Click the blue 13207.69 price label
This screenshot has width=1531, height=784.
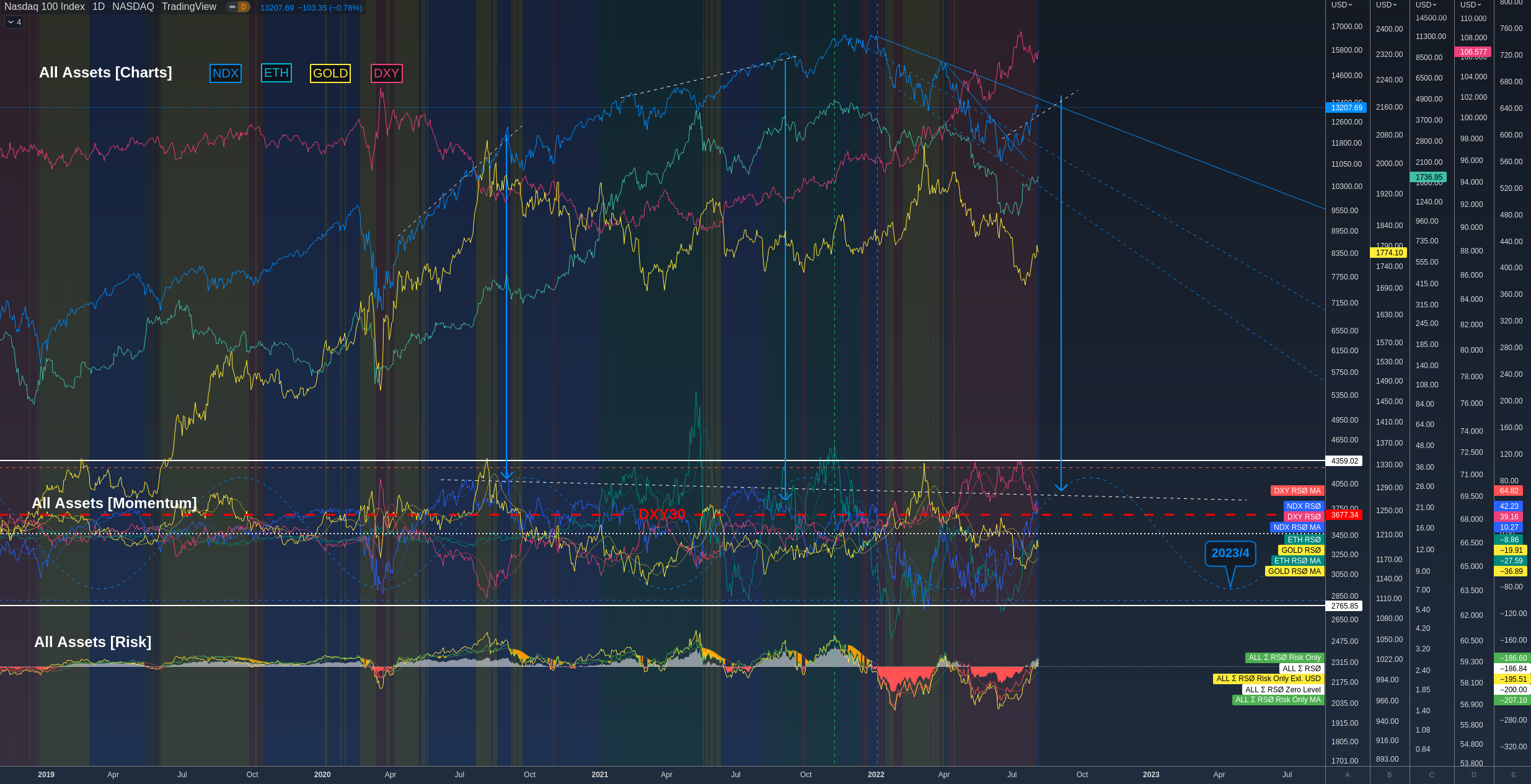[x=1346, y=108]
